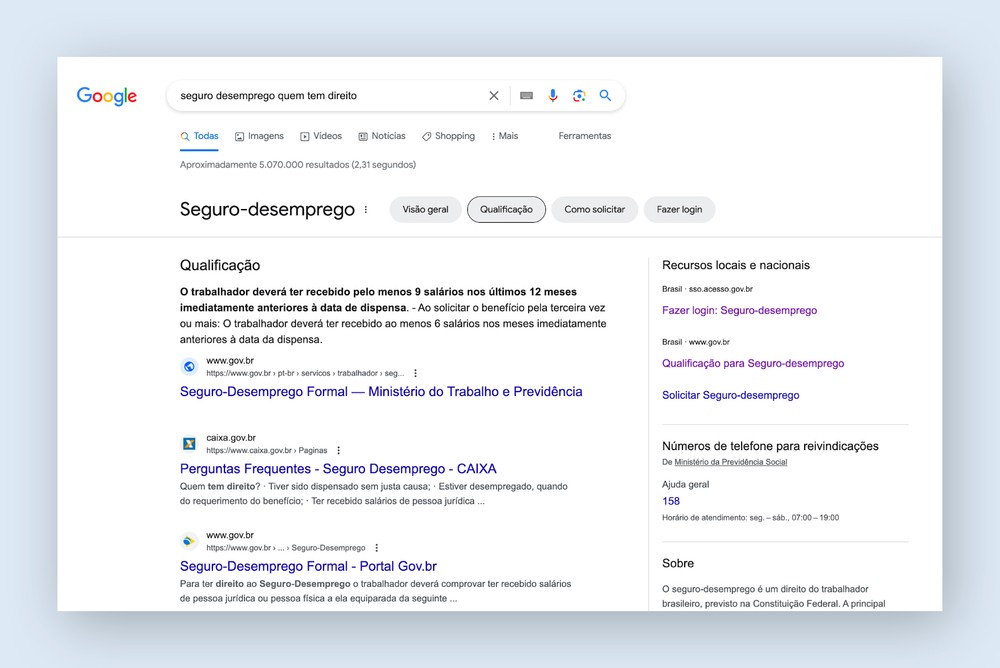Image resolution: width=1000 pixels, height=668 pixels.
Task: Open Ferramentas search tools
Action: (x=584, y=136)
